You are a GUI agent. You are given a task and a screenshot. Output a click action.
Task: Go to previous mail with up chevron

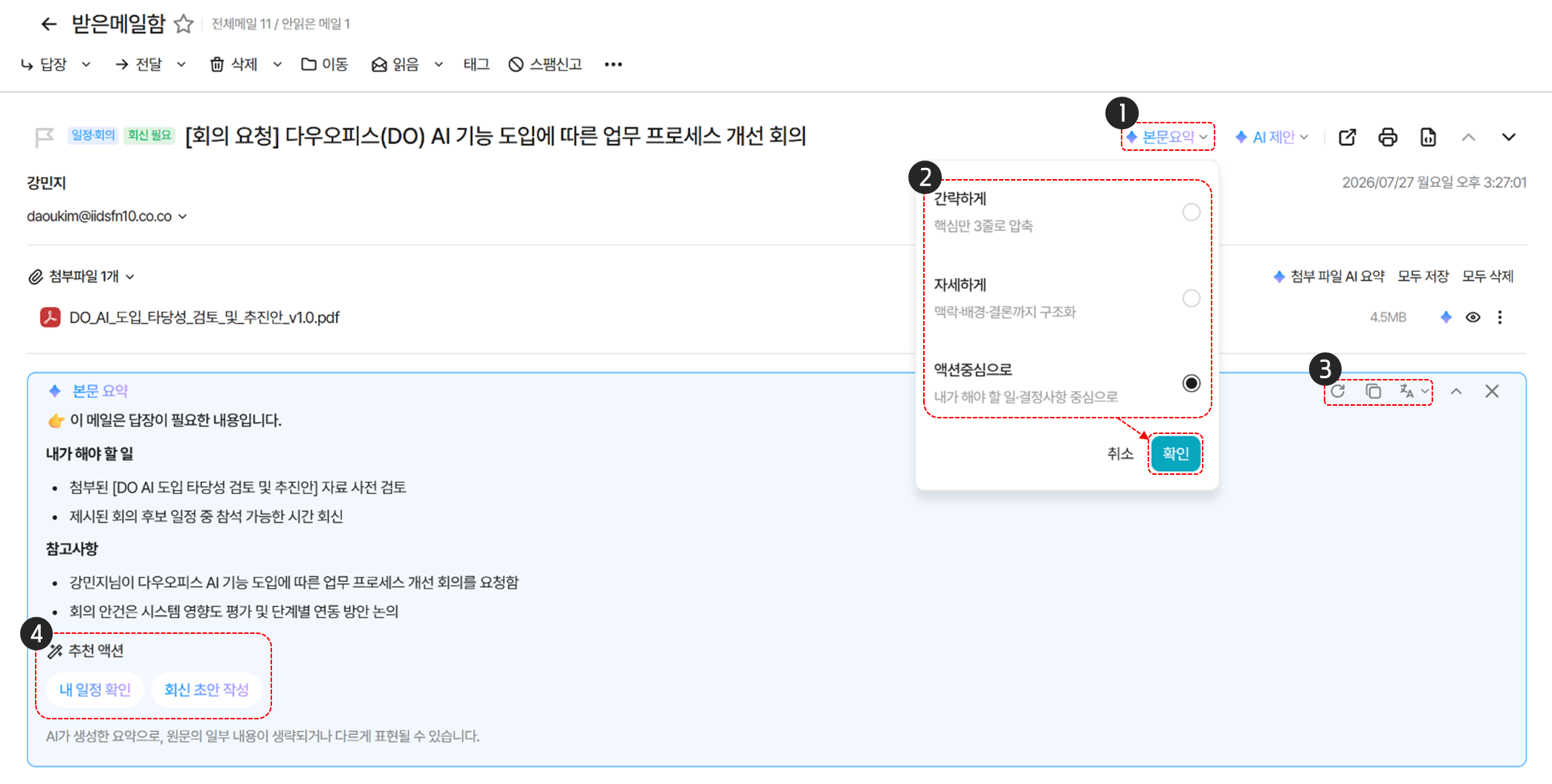click(x=1468, y=137)
